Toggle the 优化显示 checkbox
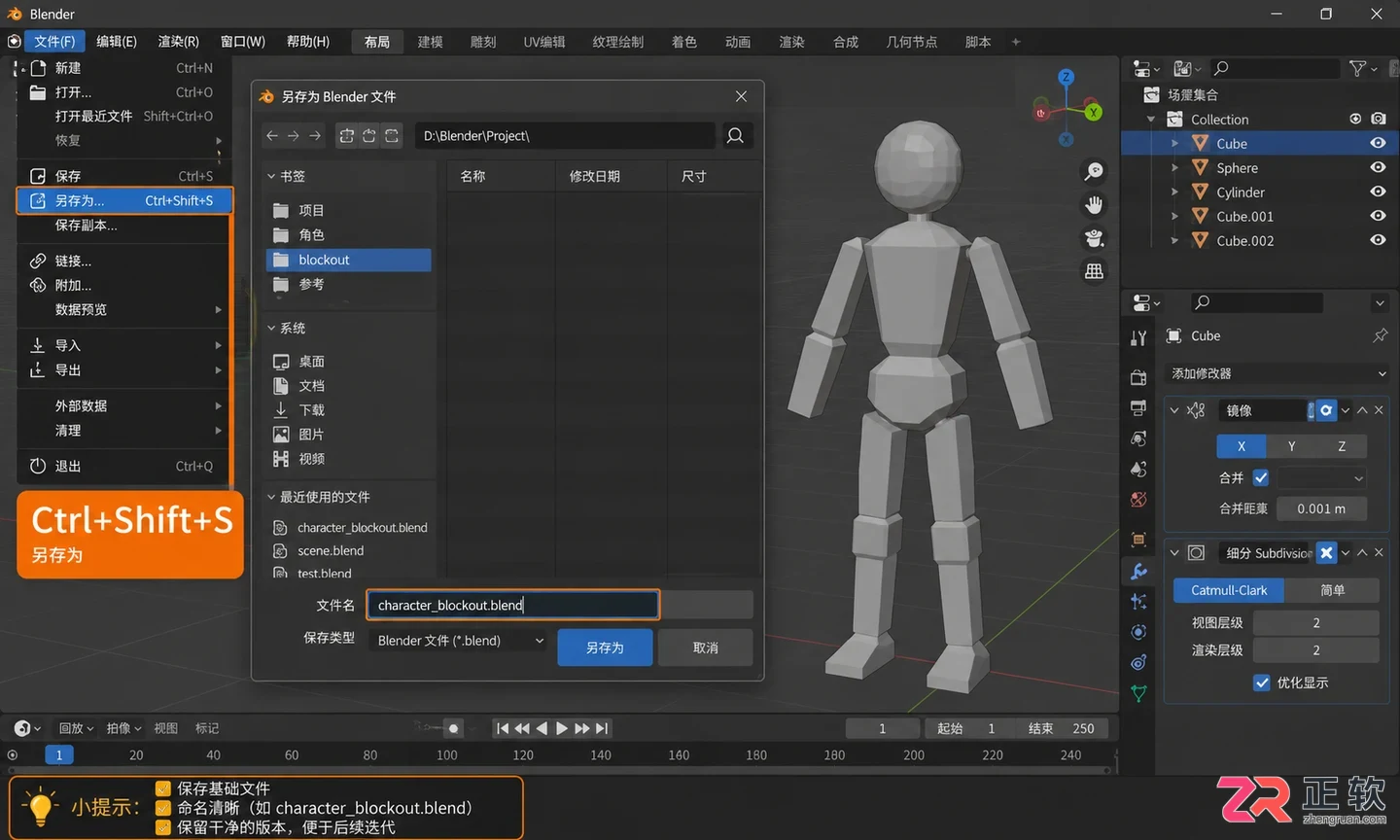 (x=1262, y=682)
